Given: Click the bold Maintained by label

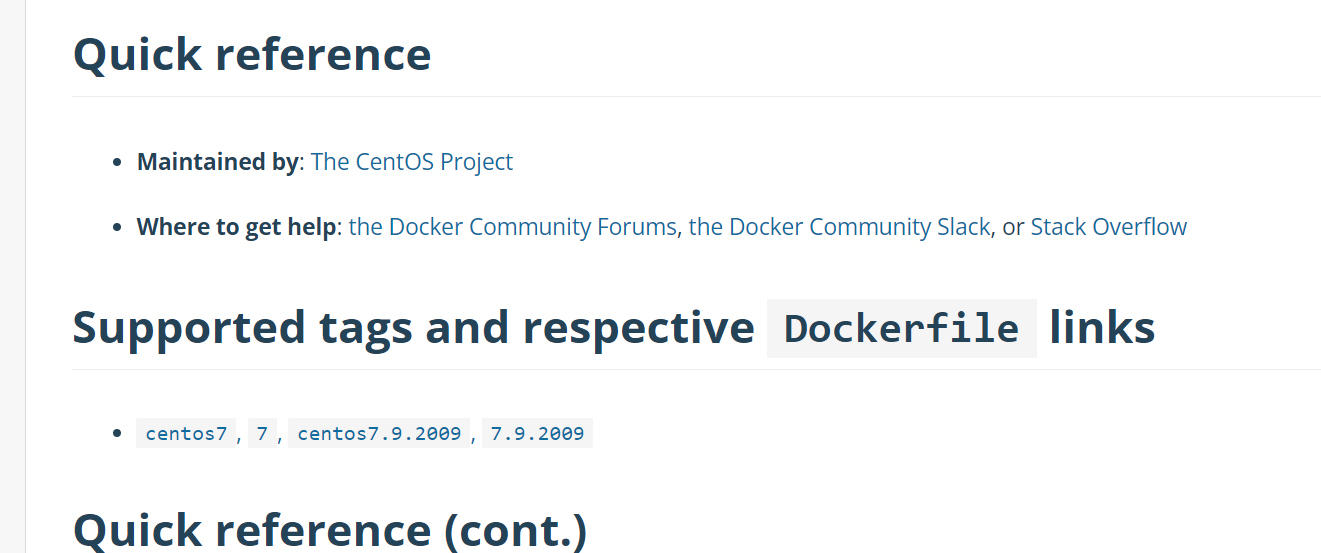Looking at the screenshot, I should pos(217,162).
